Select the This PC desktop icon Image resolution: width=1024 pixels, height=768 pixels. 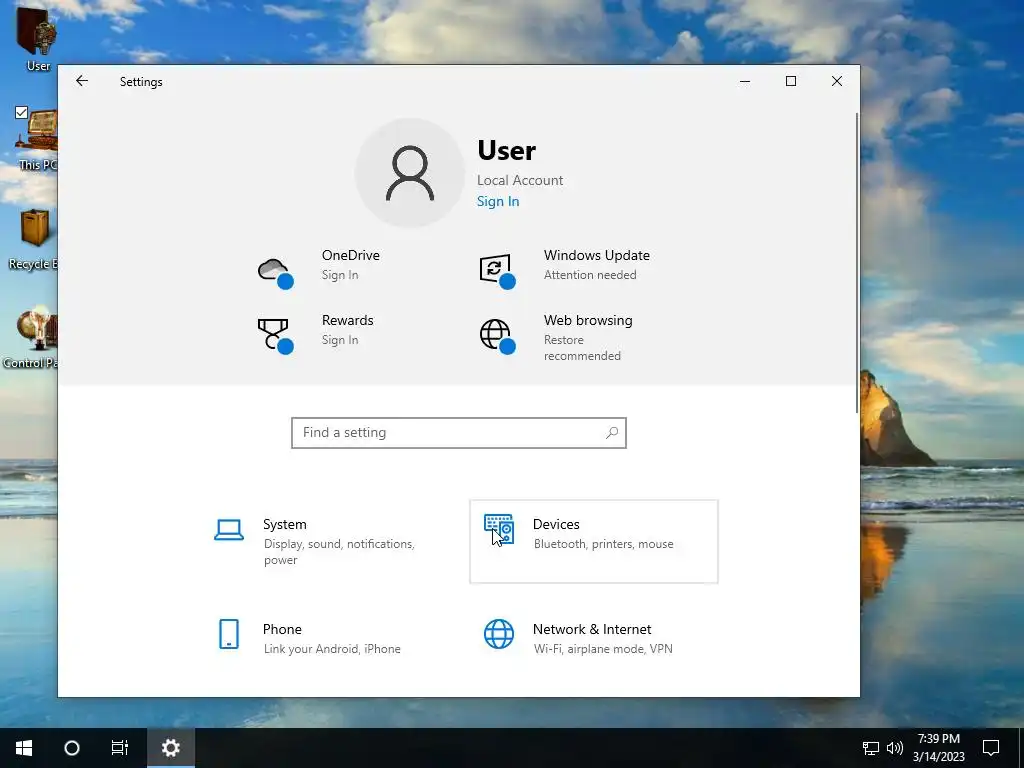click(37, 138)
